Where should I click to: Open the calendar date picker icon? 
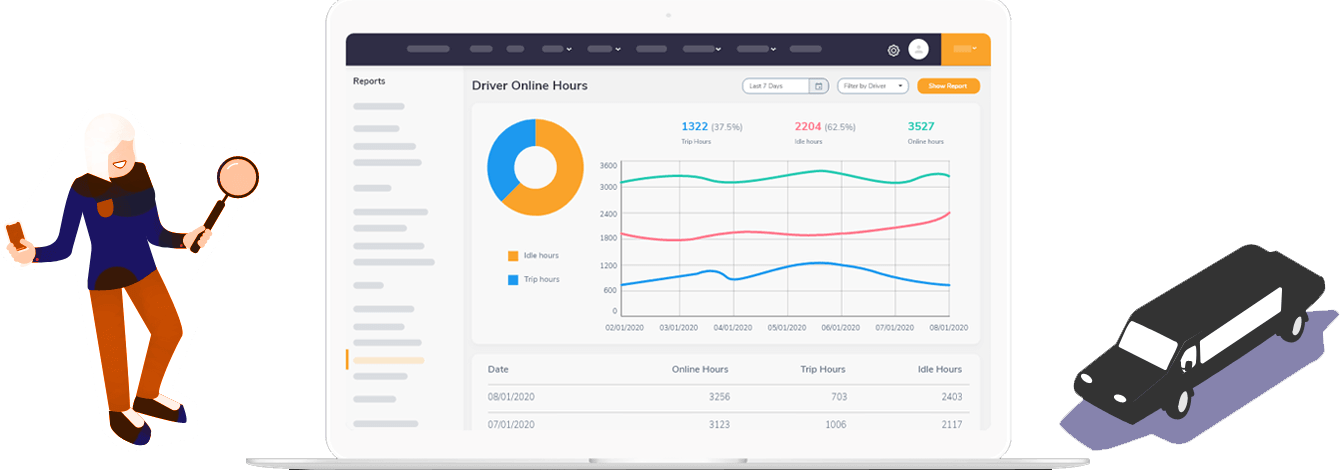click(819, 86)
